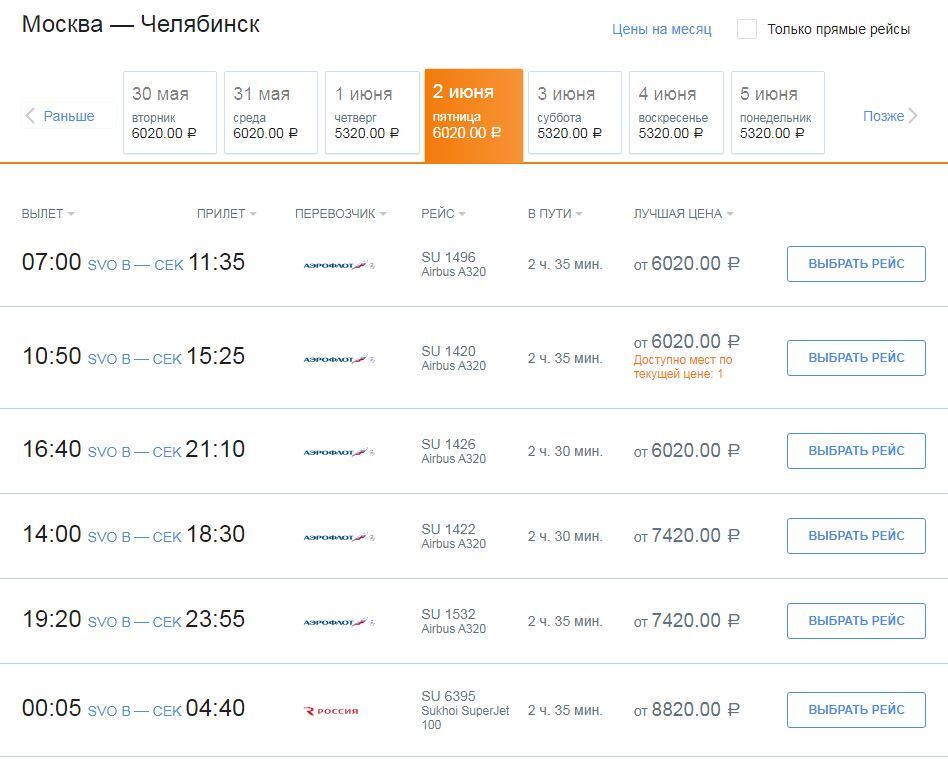Switch to 3 июня Saturday tab

tap(575, 112)
